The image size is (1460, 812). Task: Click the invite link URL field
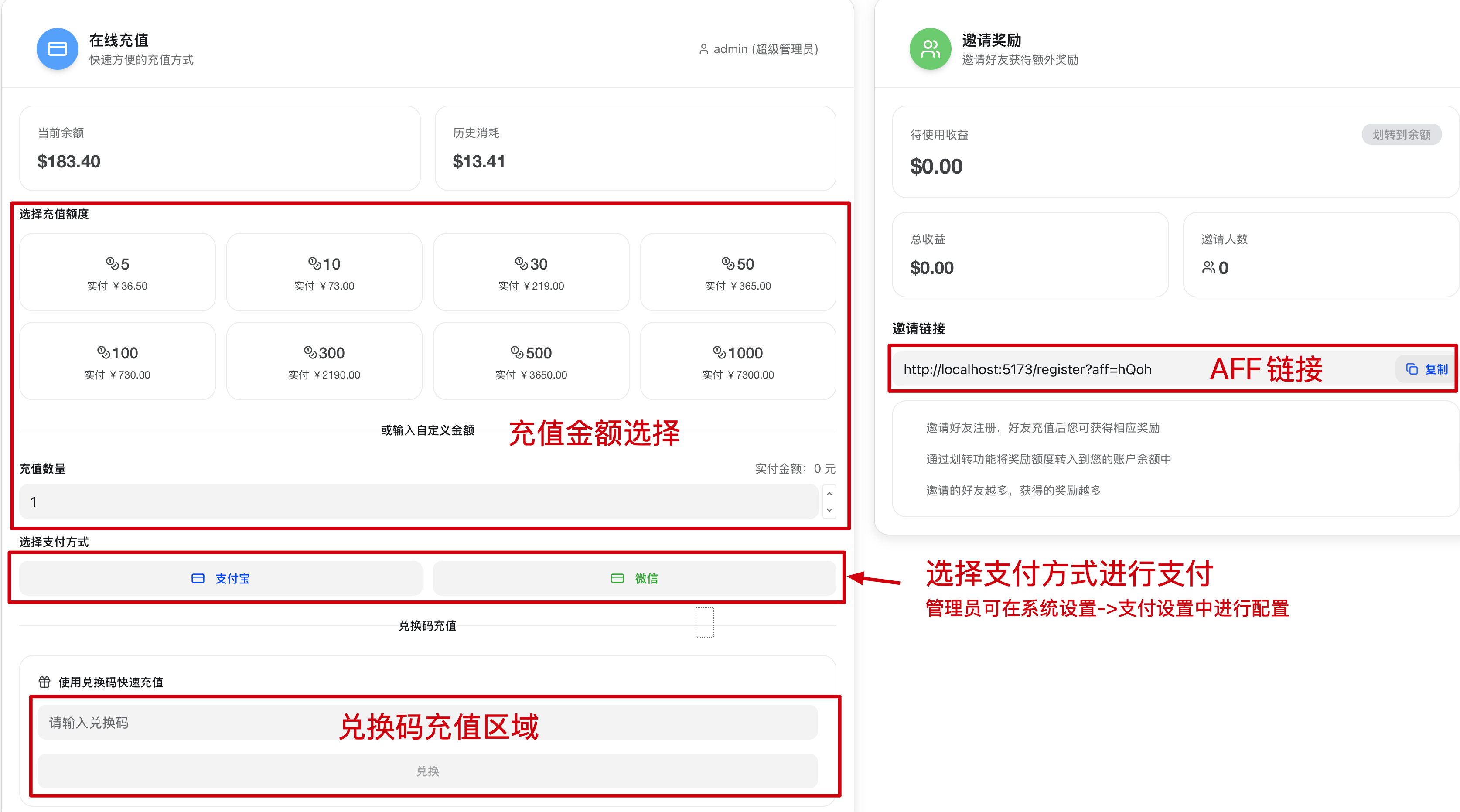click(x=1027, y=369)
